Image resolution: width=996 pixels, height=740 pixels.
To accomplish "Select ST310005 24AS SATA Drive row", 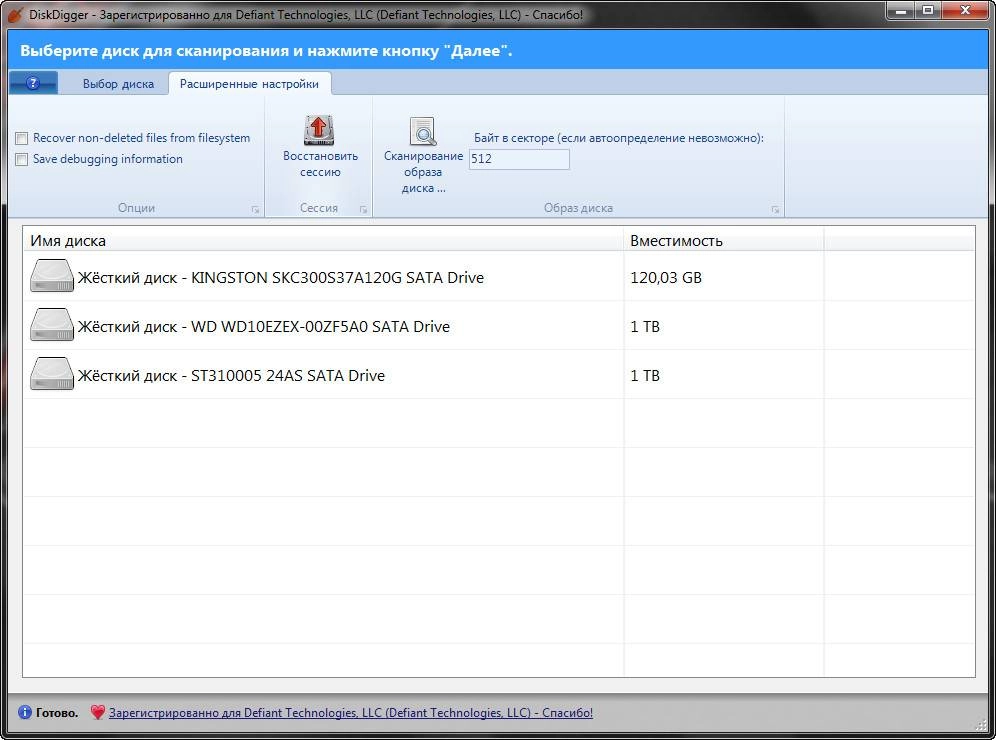I will tap(499, 375).
